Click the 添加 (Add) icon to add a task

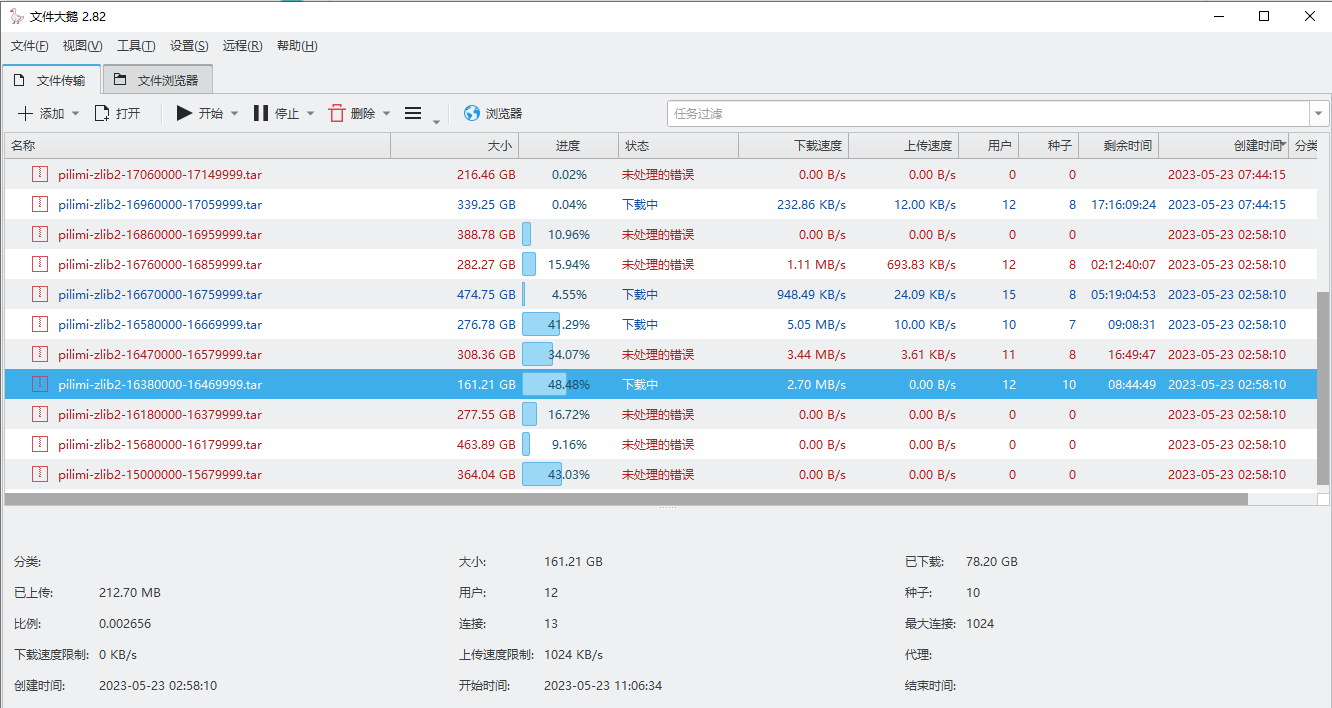[26, 113]
